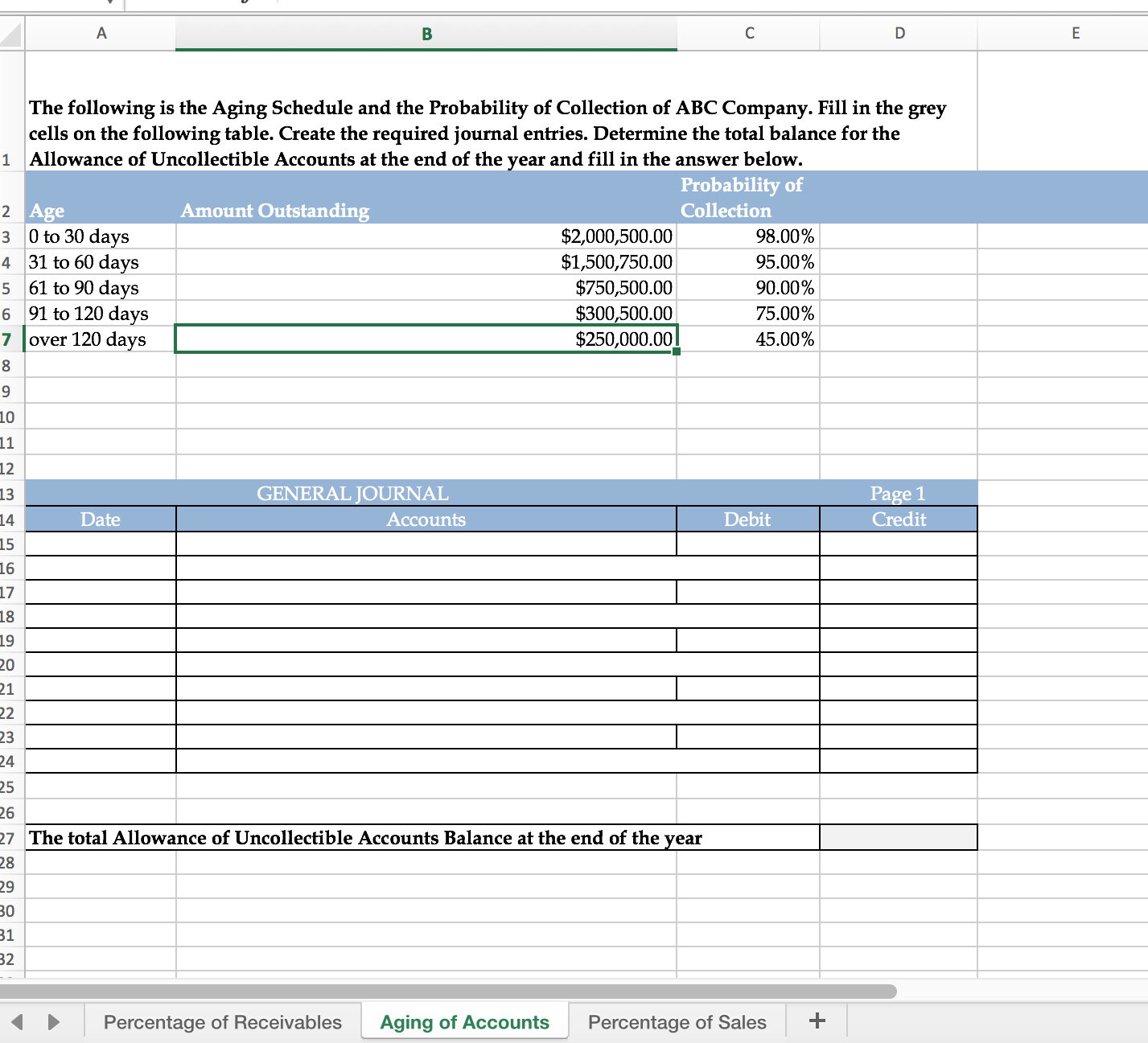Add a new sheet with the plus icon

pos(817,1021)
